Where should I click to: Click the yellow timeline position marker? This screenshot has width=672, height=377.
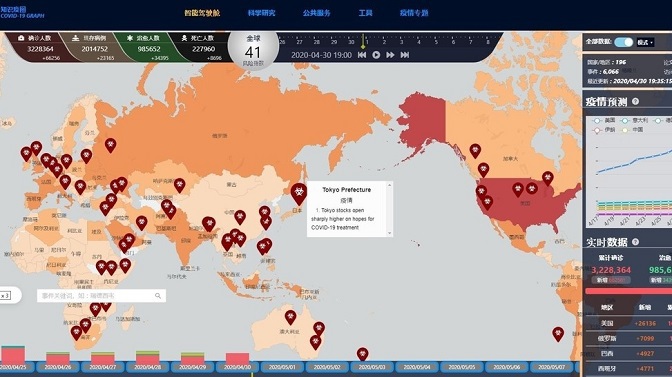(363, 42)
